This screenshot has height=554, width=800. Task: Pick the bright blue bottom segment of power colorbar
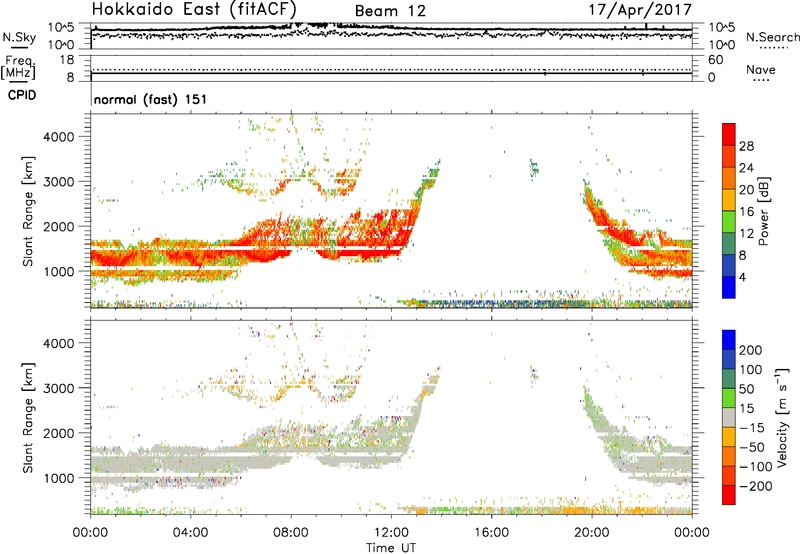[x=729, y=287]
